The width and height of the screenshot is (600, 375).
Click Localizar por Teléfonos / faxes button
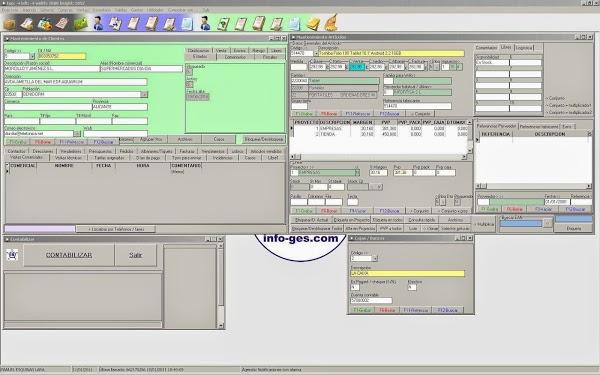116,229
